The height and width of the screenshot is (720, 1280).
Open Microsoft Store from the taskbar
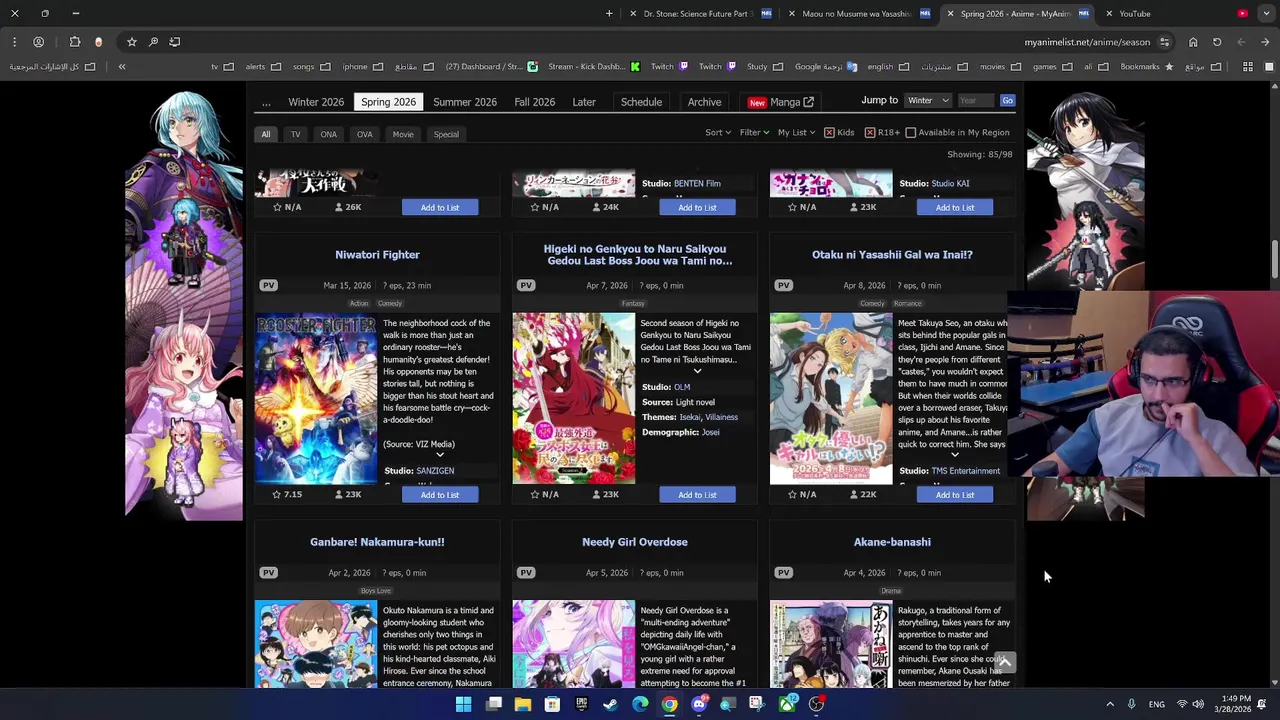click(552, 704)
